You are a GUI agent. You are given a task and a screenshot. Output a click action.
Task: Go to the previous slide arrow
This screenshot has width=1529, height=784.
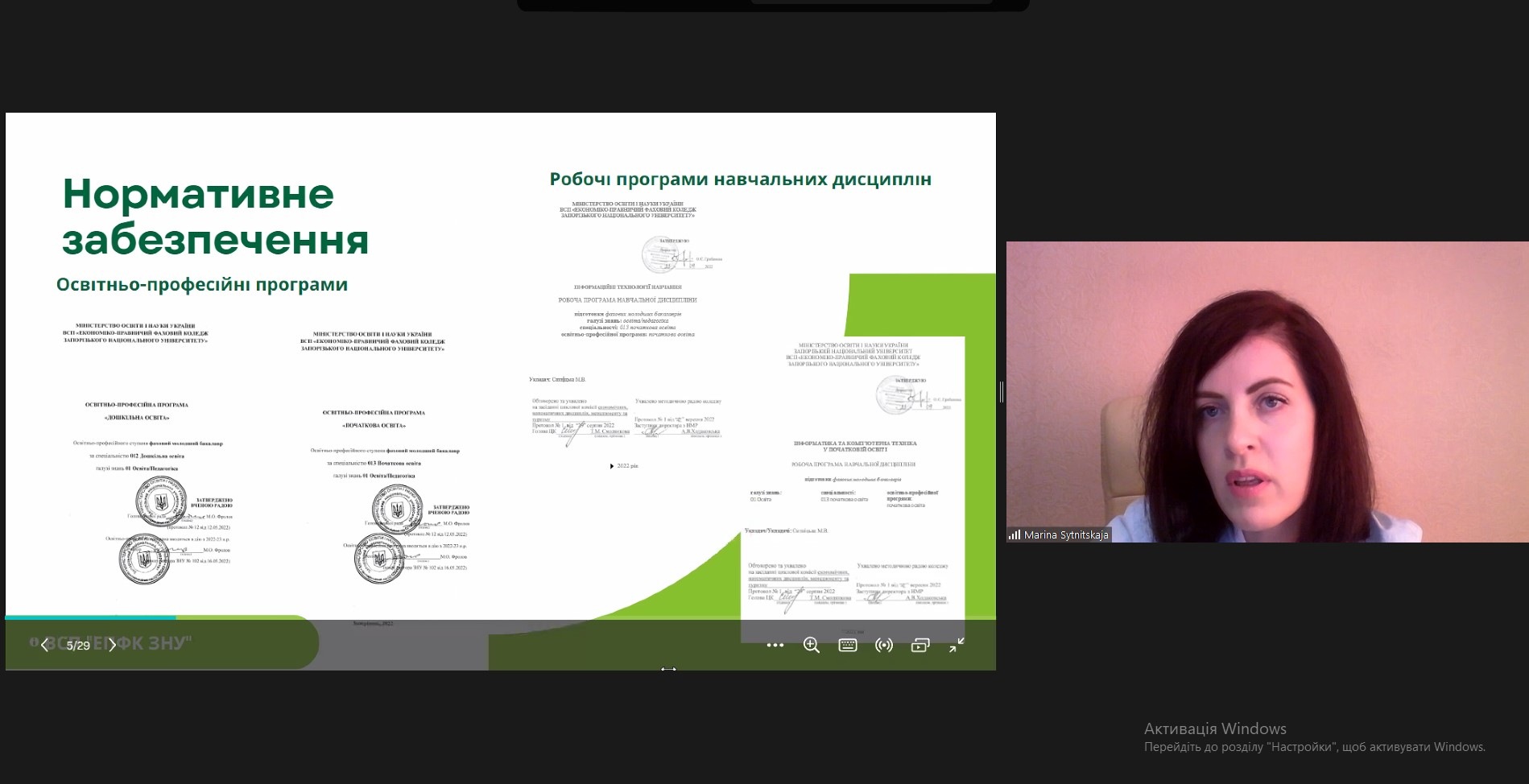pos(44,646)
